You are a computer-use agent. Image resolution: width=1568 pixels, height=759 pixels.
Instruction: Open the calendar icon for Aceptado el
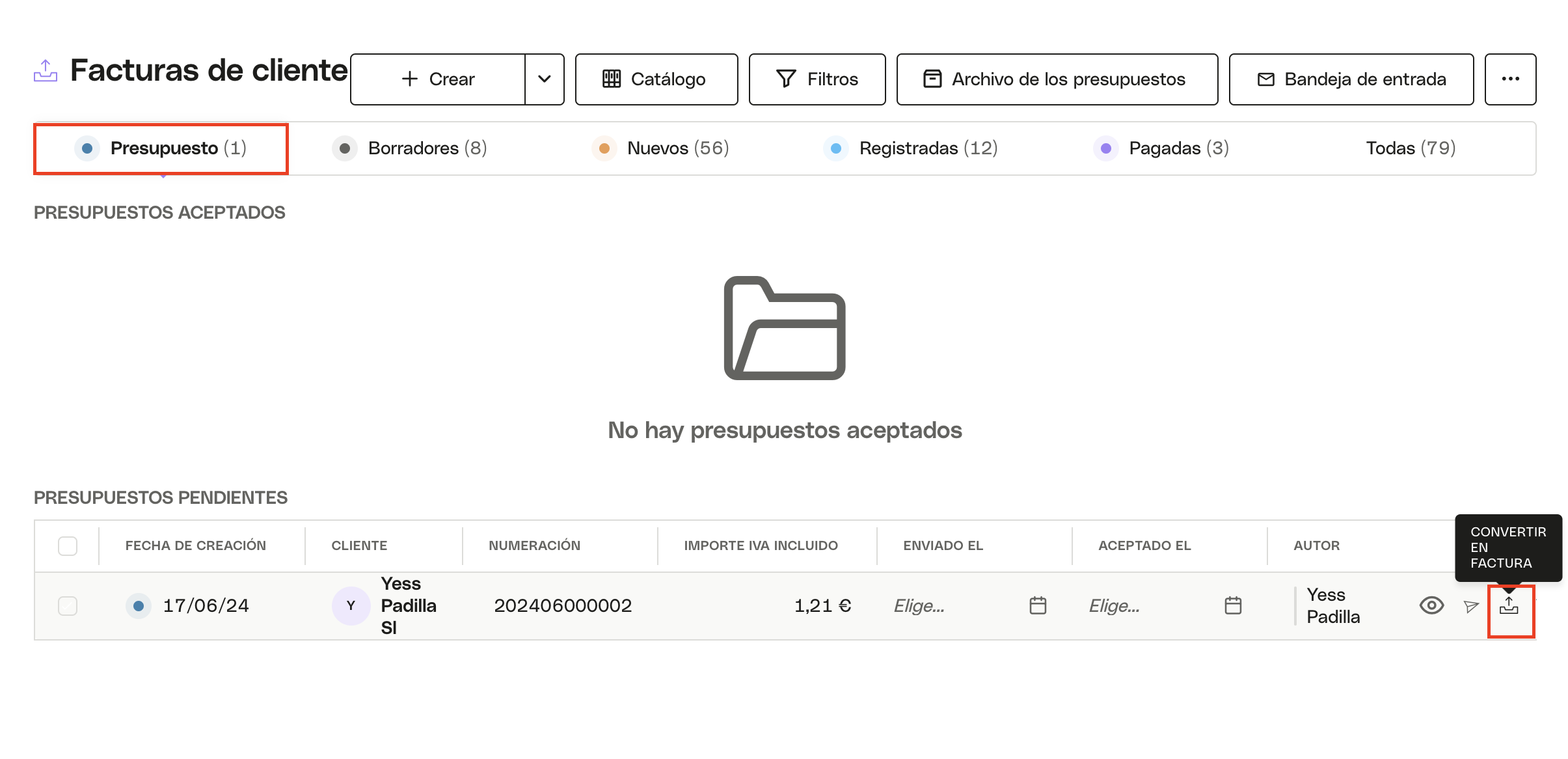click(x=1233, y=606)
